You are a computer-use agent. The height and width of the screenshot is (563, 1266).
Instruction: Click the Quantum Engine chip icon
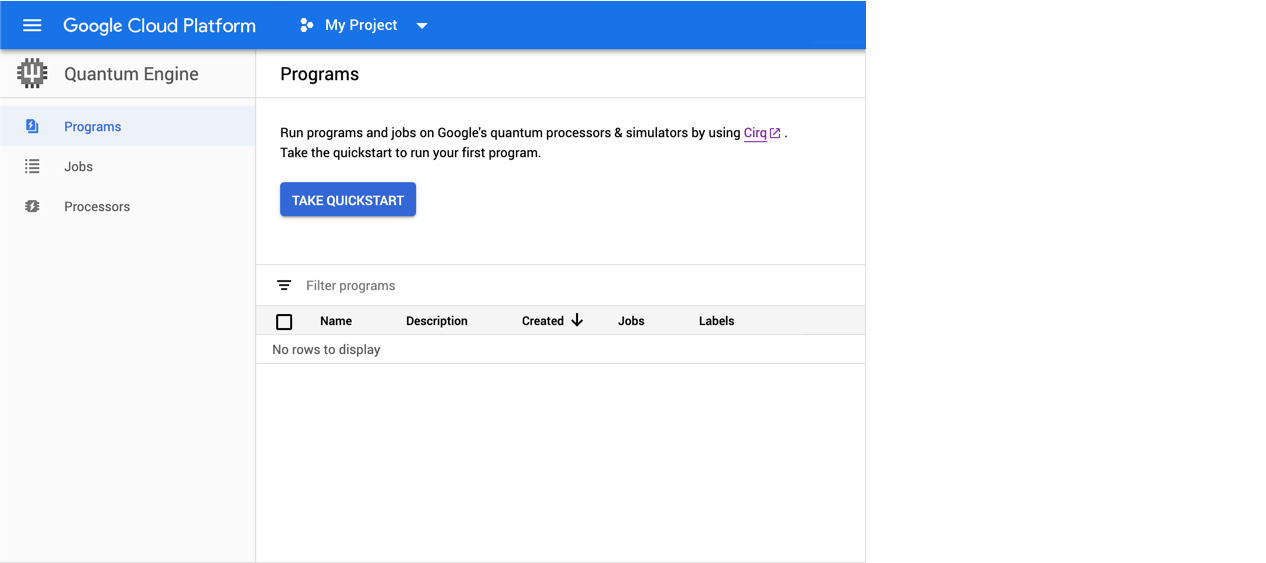click(32, 73)
